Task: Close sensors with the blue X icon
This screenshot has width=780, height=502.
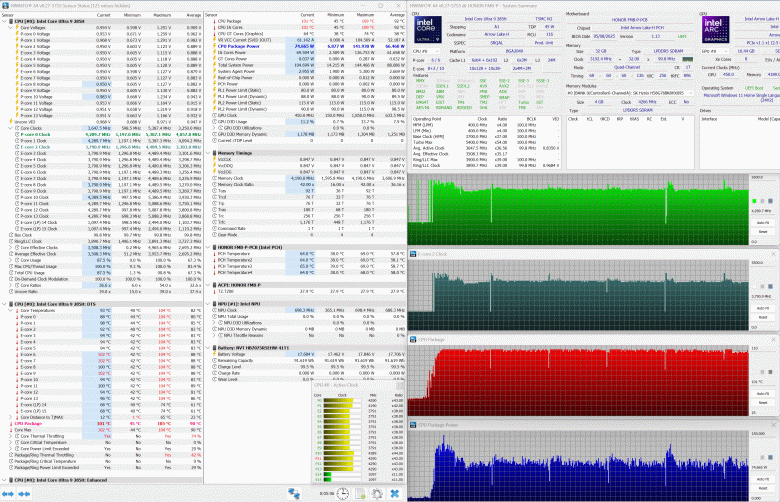Action: (x=394, y=494)
